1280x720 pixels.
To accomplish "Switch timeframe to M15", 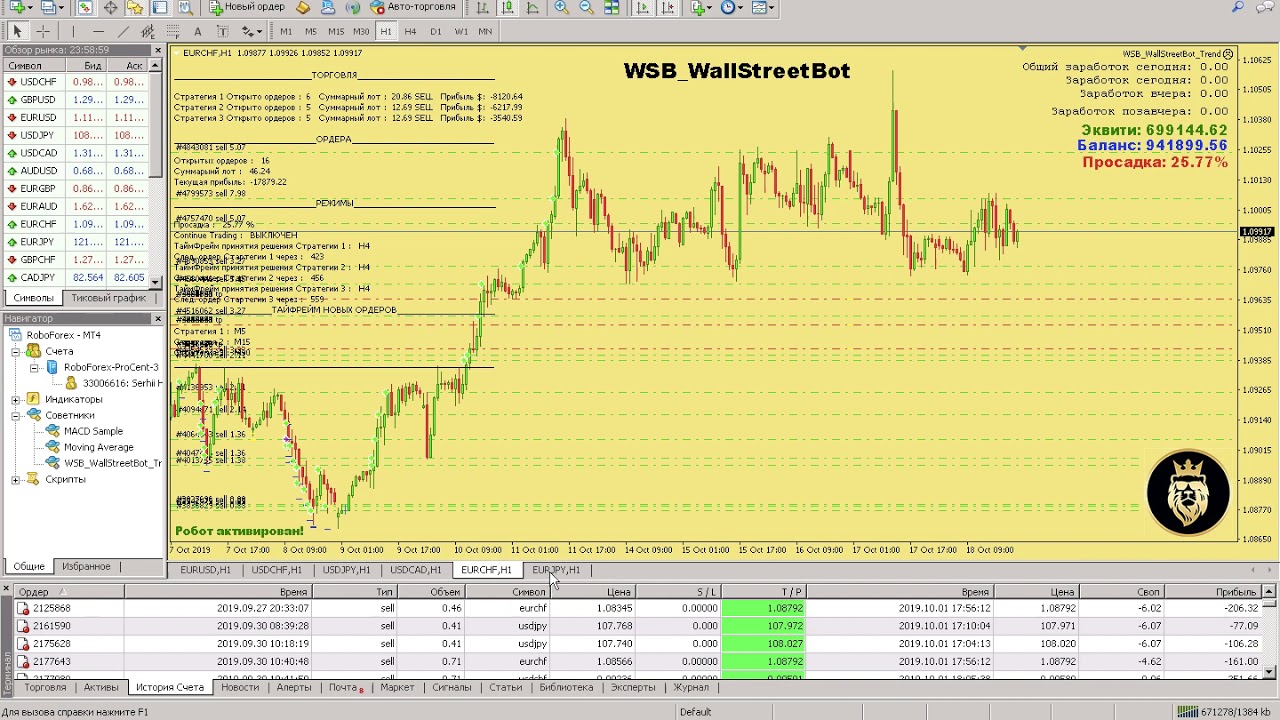I will click(x=336, y=31).
